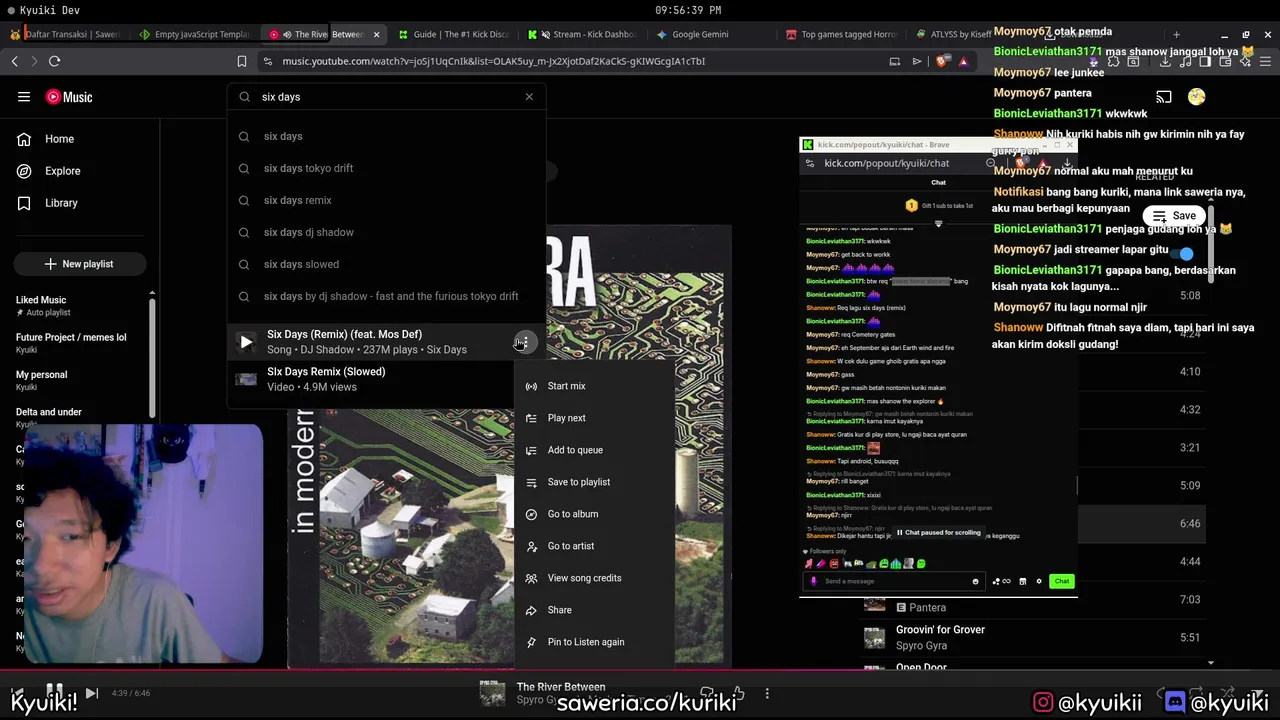Dislike The River Between with thumbs down
1280x720 pixels.
click(x=707, y=693)
